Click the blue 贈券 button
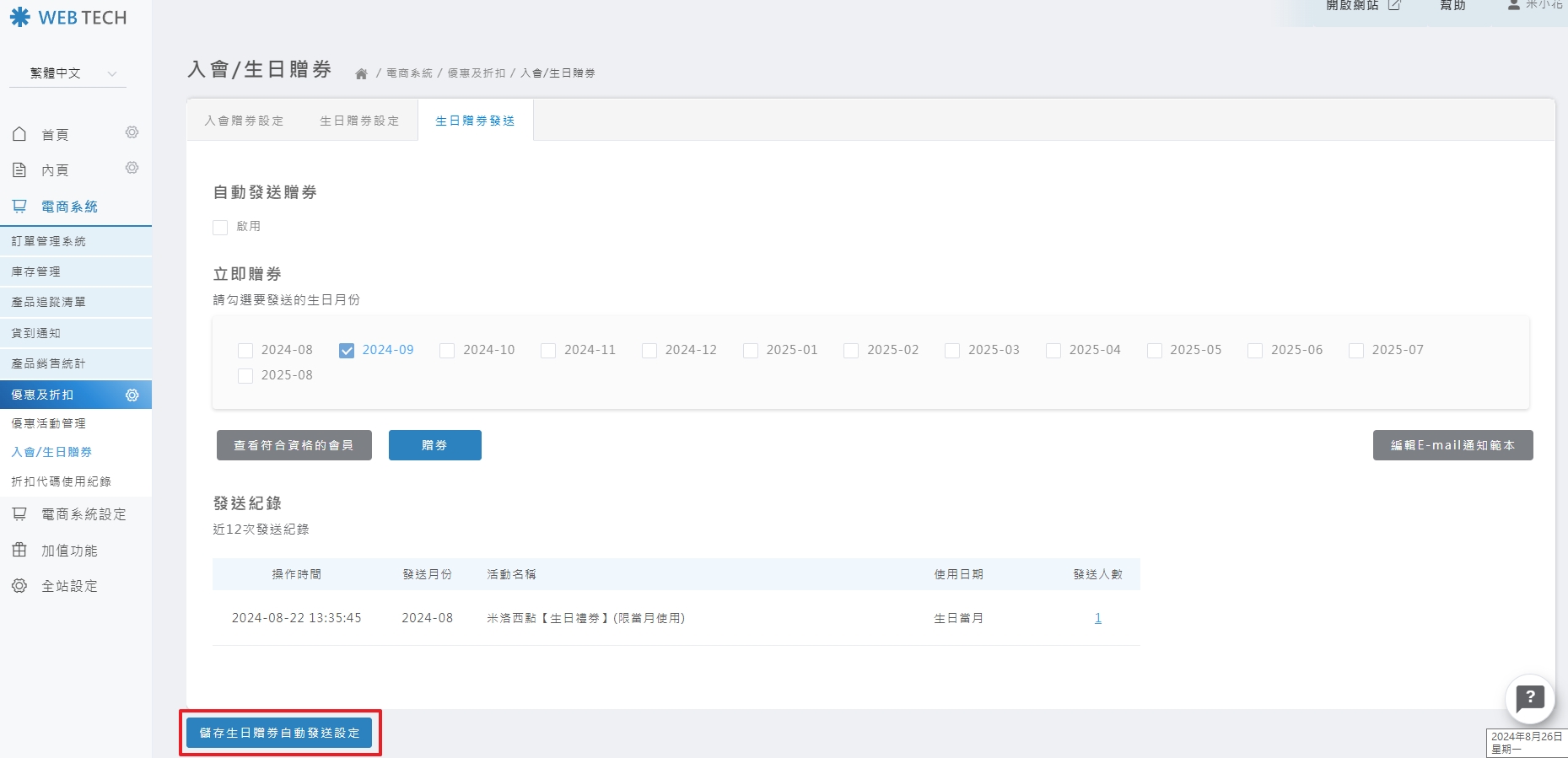The image size is (1568, 758). pyautogui.click(x=434, y=445)
